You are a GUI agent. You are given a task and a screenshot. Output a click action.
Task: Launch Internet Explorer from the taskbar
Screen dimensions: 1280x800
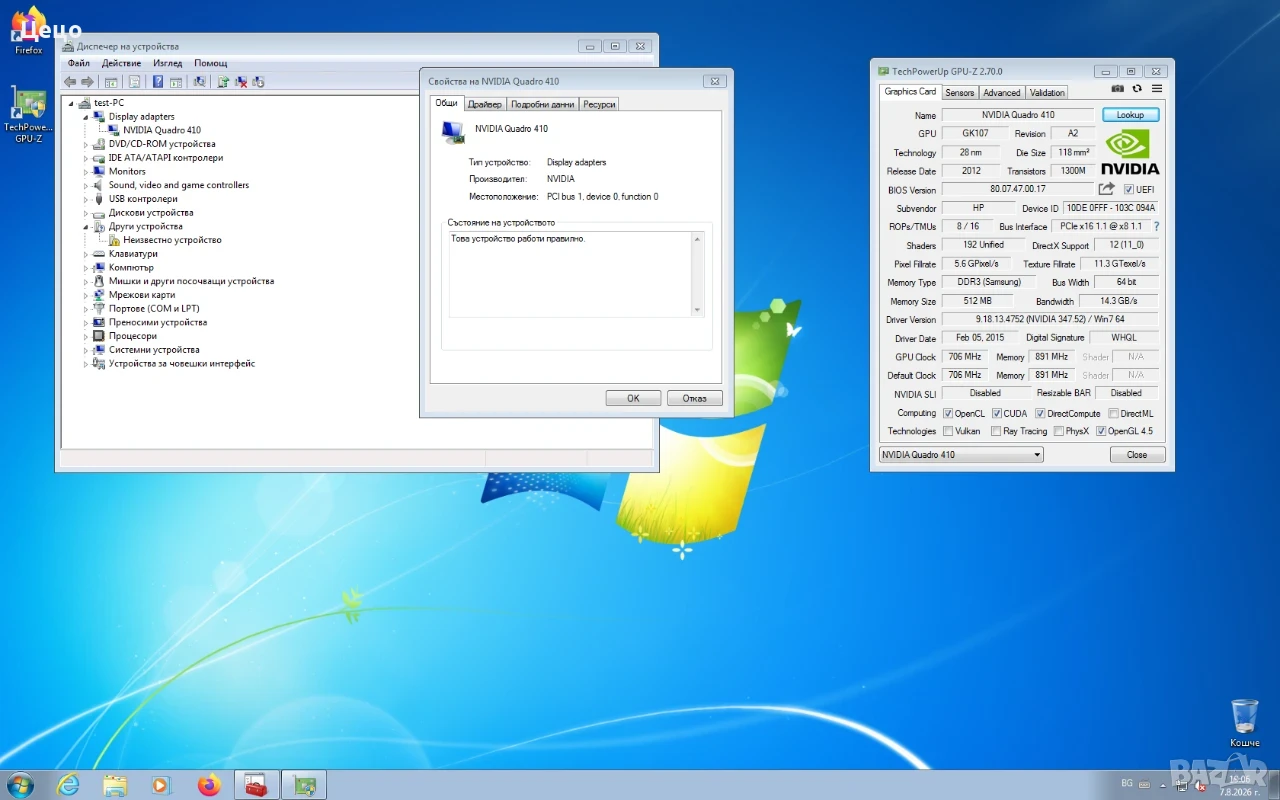68,785
